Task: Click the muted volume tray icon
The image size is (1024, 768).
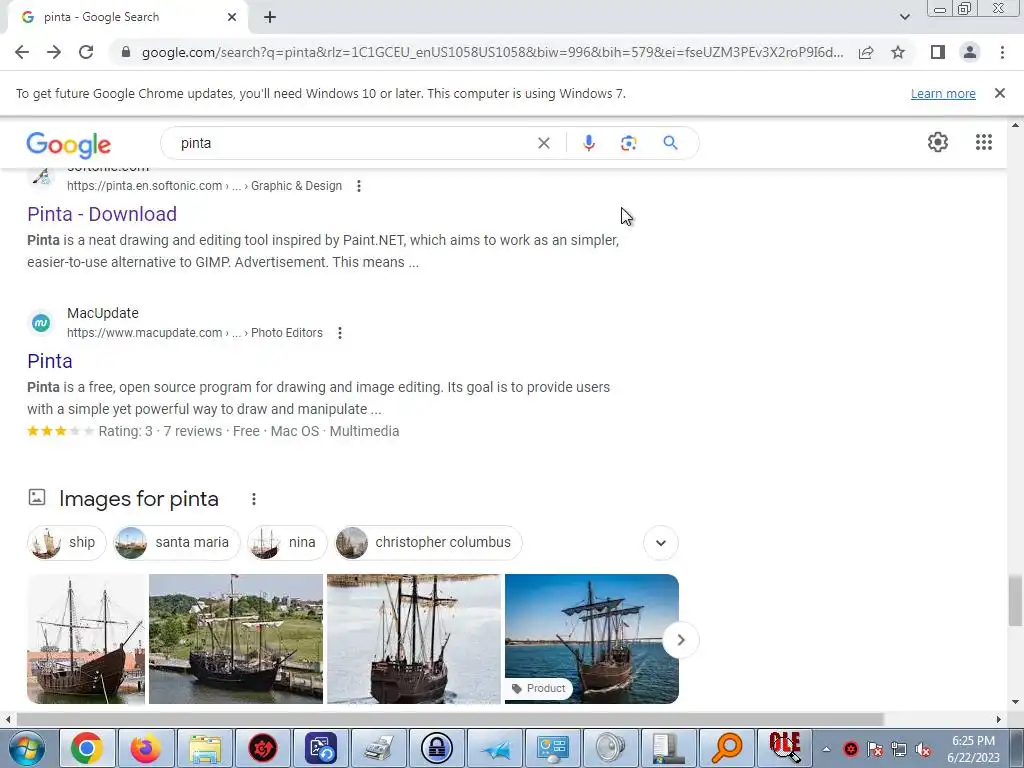Action: pyautogui.click(x=923, y=750)
